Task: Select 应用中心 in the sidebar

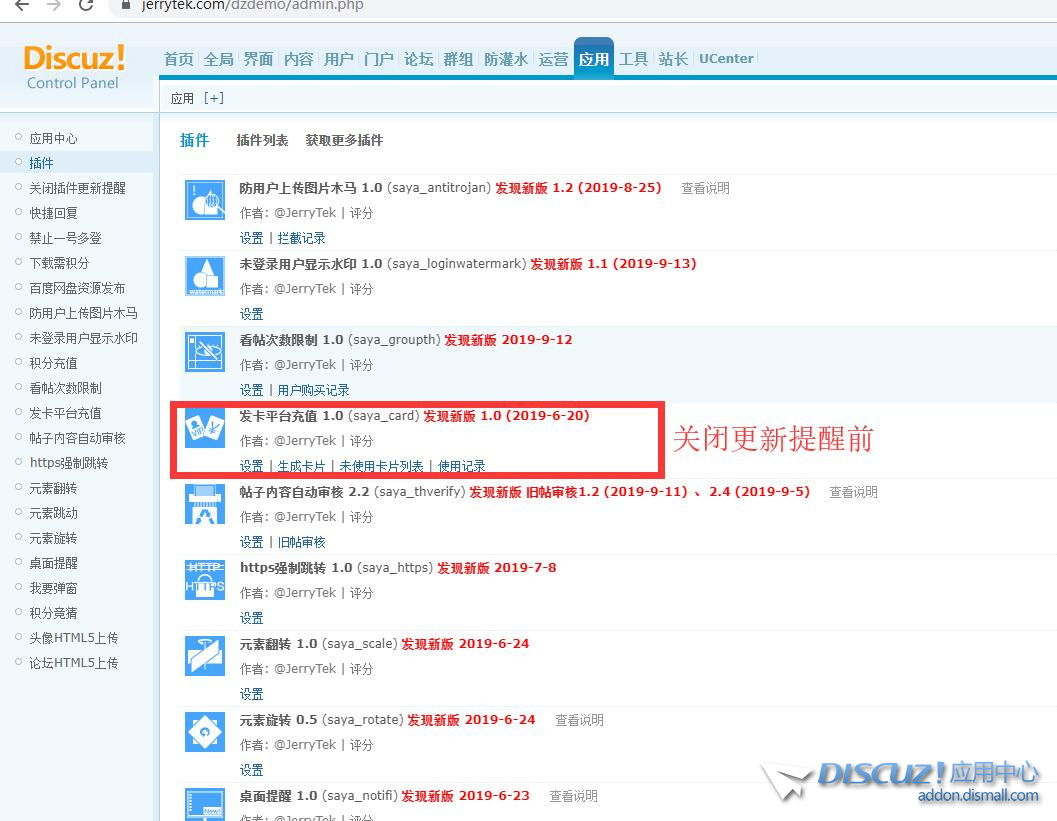Action: [x=53, y=138]
